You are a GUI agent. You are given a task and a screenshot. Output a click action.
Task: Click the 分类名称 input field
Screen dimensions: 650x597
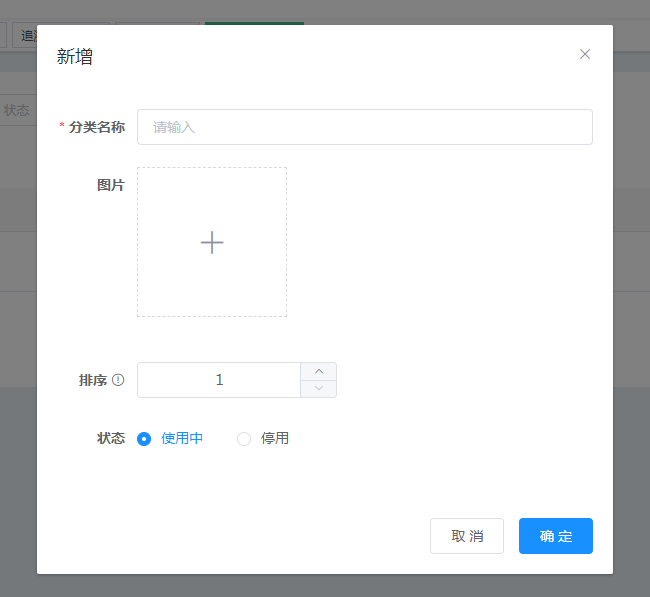[x=365, y=127]
